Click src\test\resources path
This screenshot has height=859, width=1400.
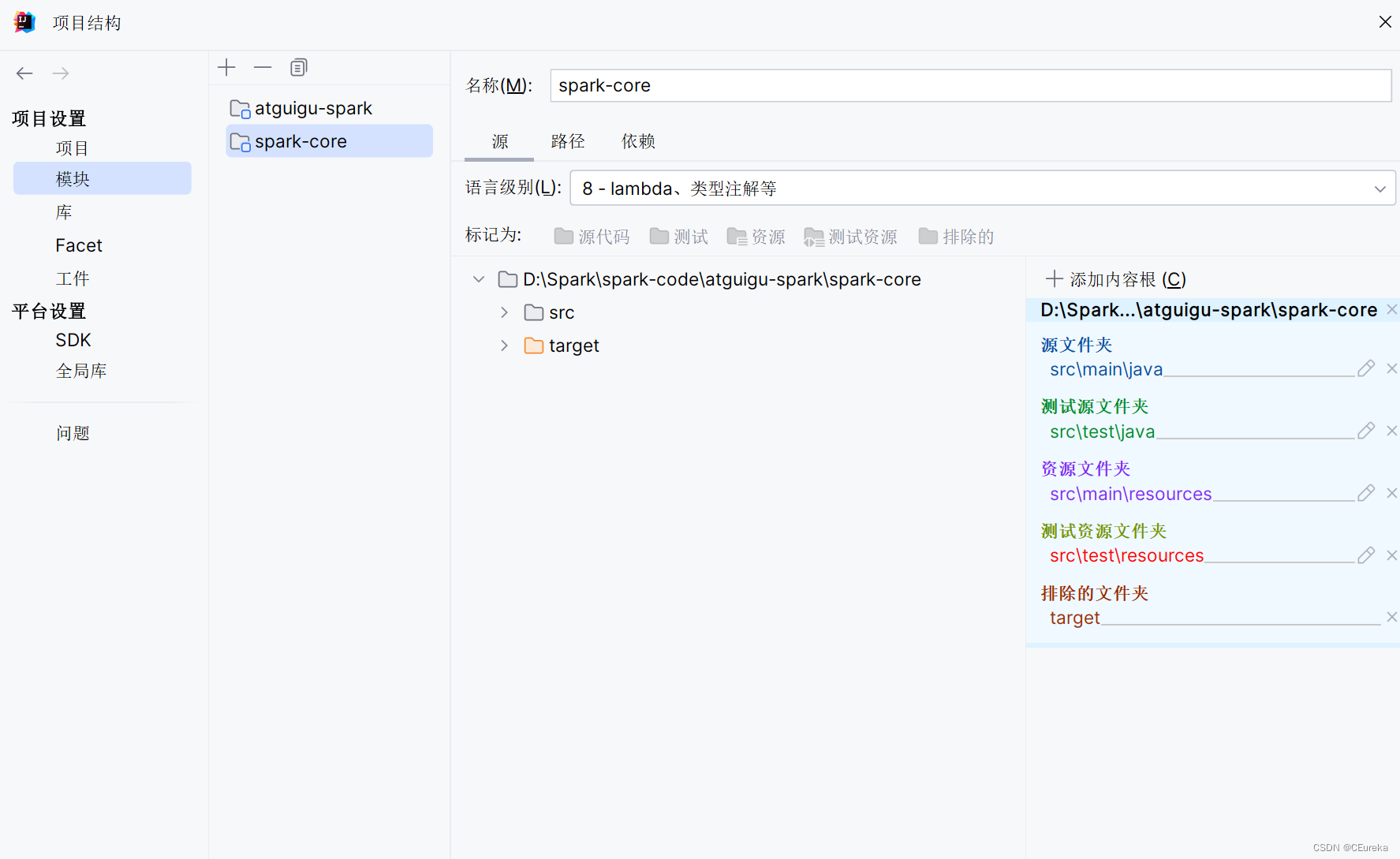click(1126, 555)
